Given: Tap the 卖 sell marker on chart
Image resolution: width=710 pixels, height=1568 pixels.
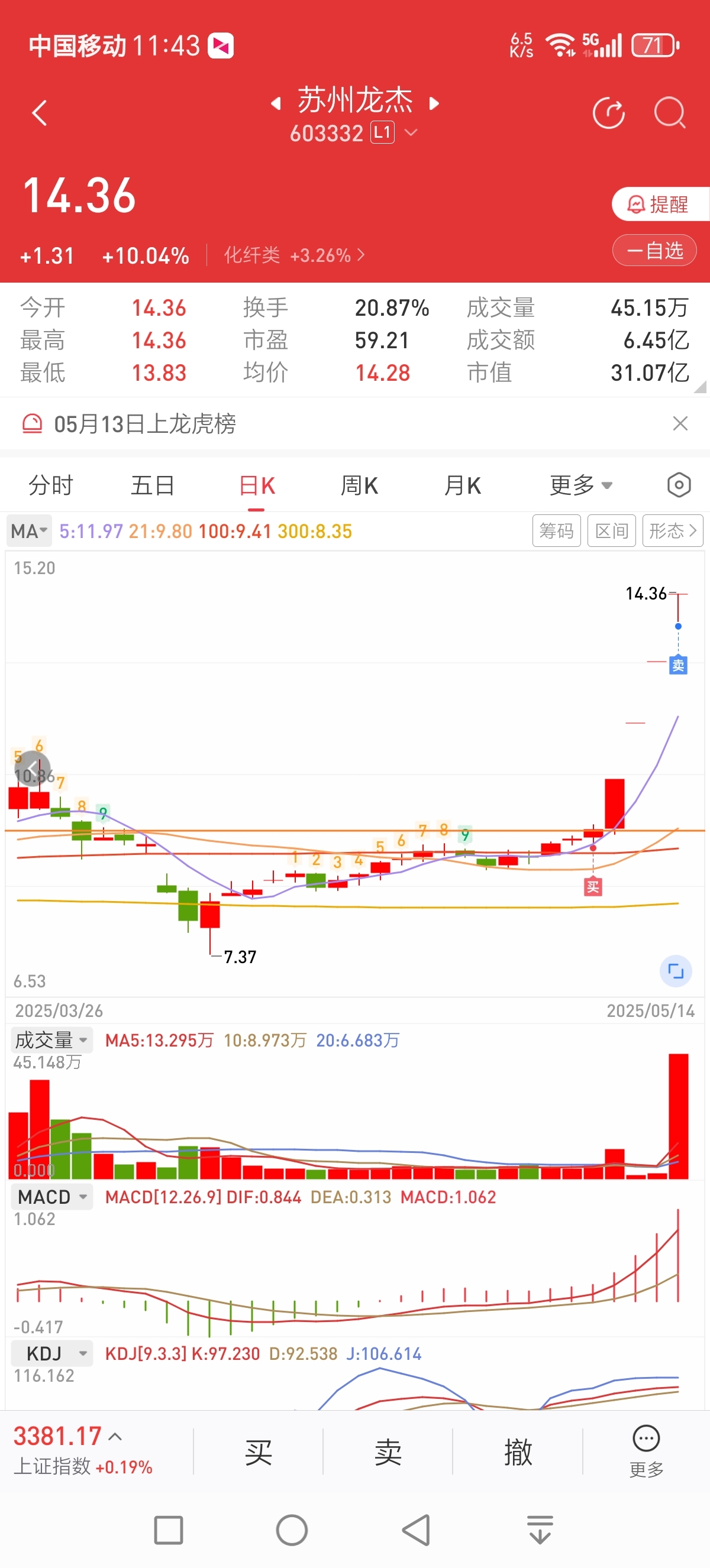Looking at the screenshot, I should coord(678,665).
